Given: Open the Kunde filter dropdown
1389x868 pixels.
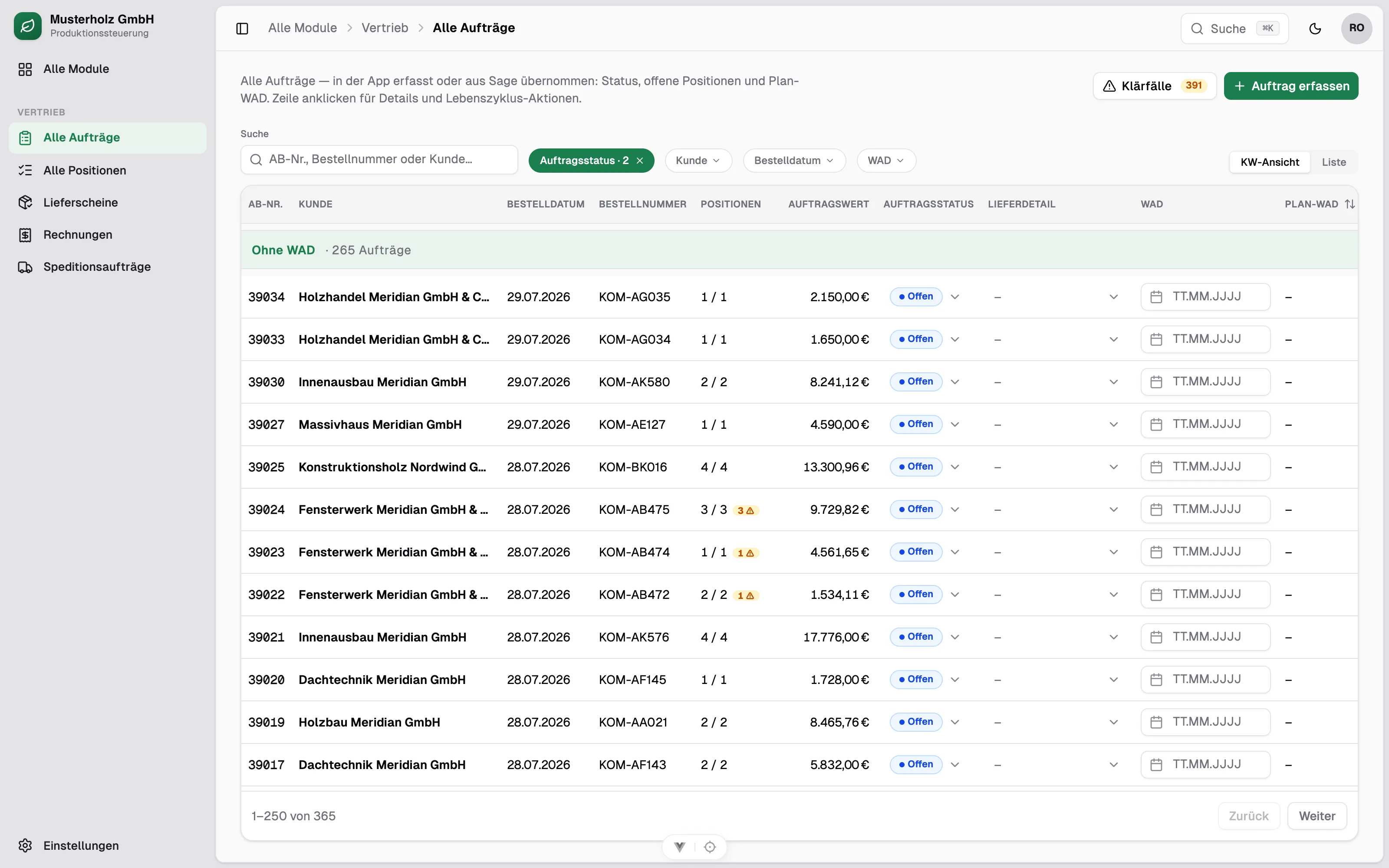Looking at the screenshot, I should coord(698,161).
